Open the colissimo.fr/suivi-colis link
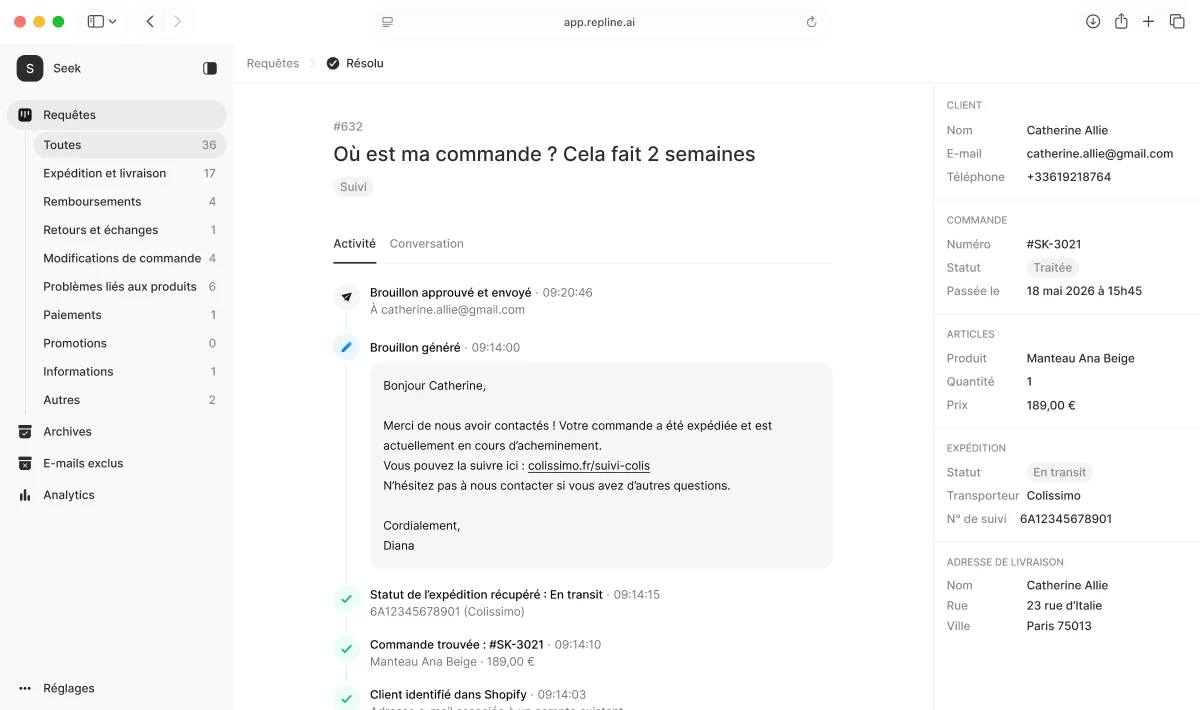 pos(589,466)
